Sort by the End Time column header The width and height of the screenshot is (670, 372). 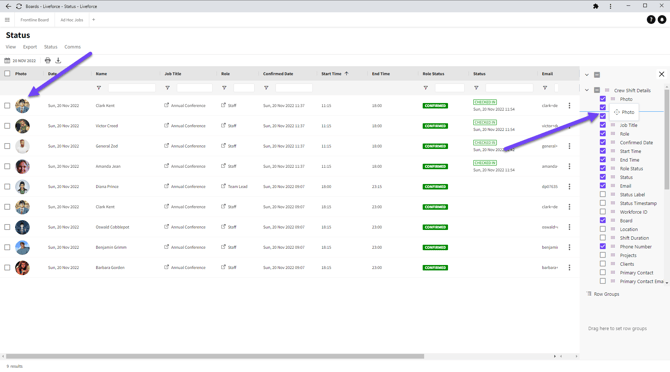tap(381, 74)
